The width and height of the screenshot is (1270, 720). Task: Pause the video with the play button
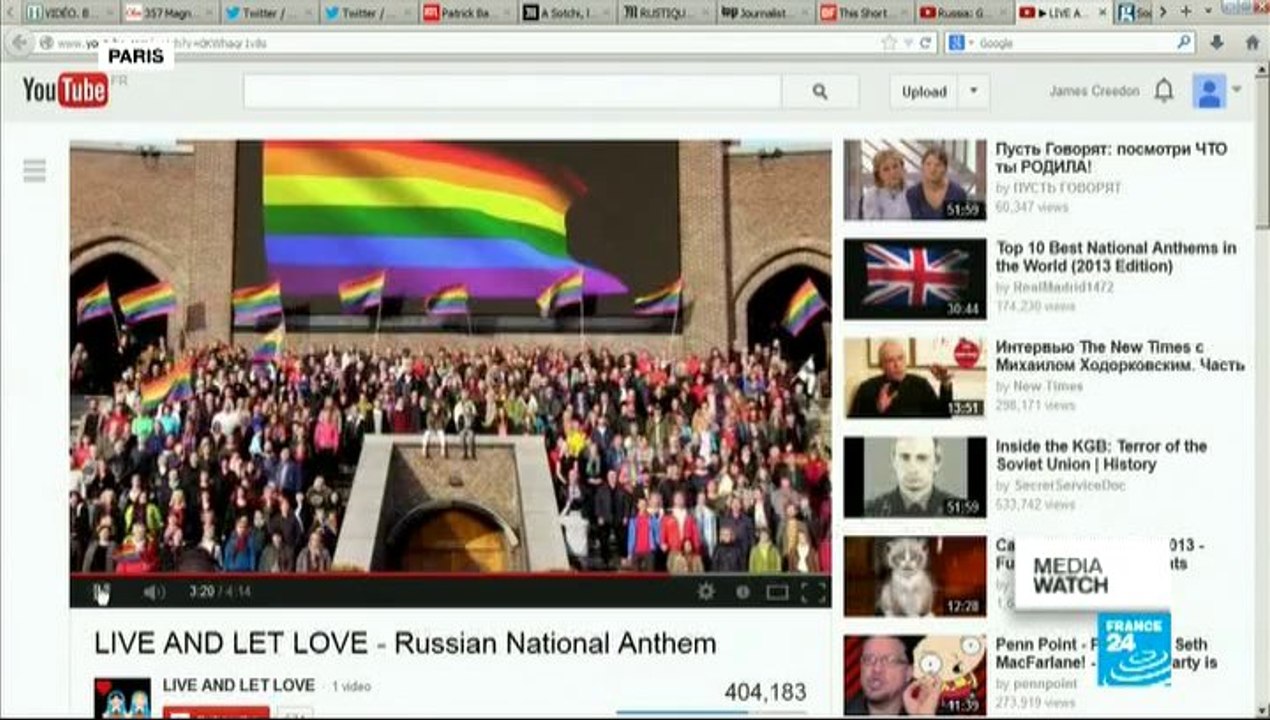(101, 593)
